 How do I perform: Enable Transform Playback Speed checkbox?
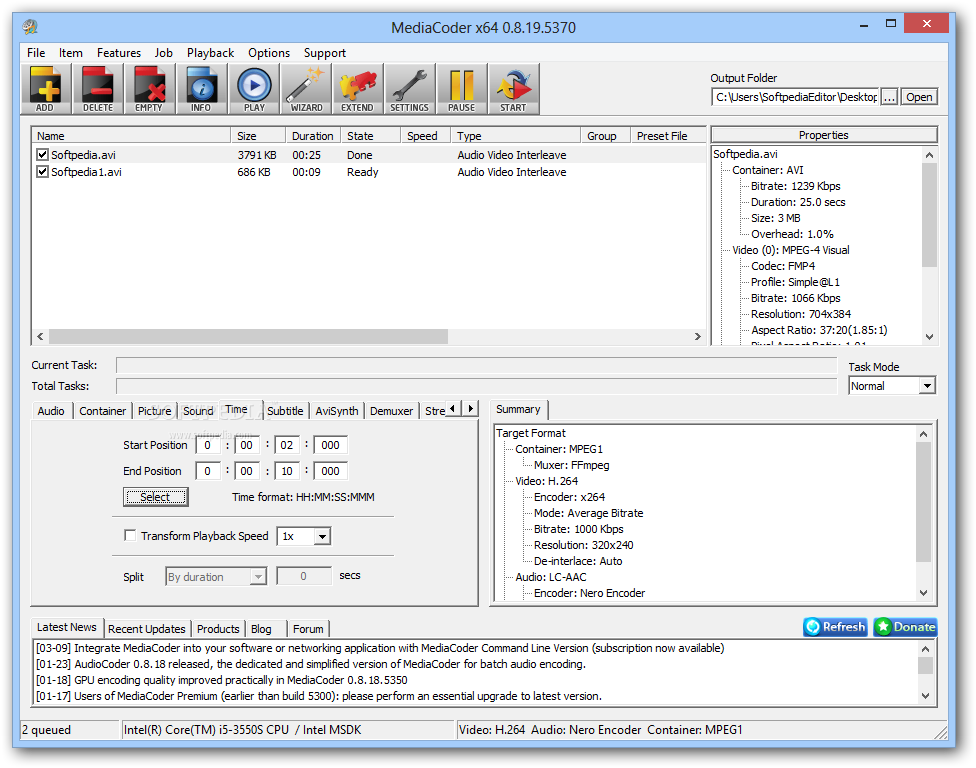click(130, 535)
